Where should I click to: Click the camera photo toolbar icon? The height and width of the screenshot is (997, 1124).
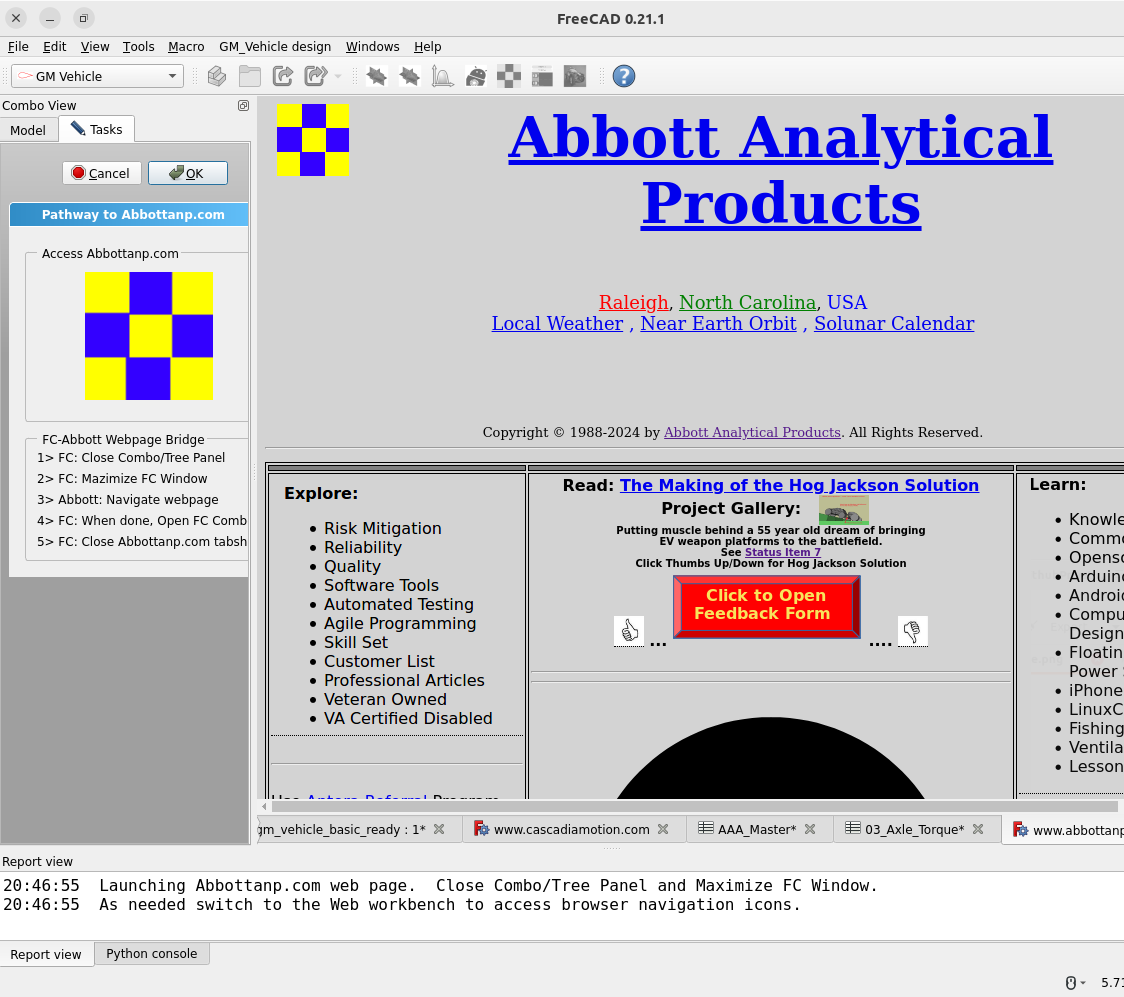point(574,76)
